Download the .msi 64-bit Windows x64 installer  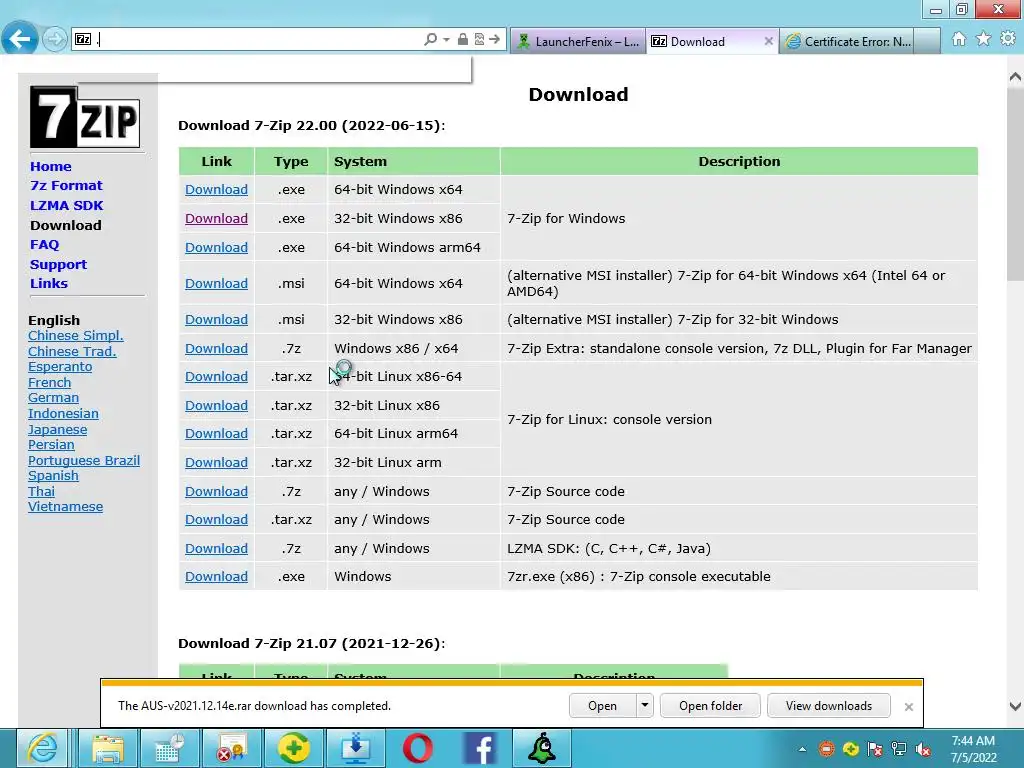(216, 283)
